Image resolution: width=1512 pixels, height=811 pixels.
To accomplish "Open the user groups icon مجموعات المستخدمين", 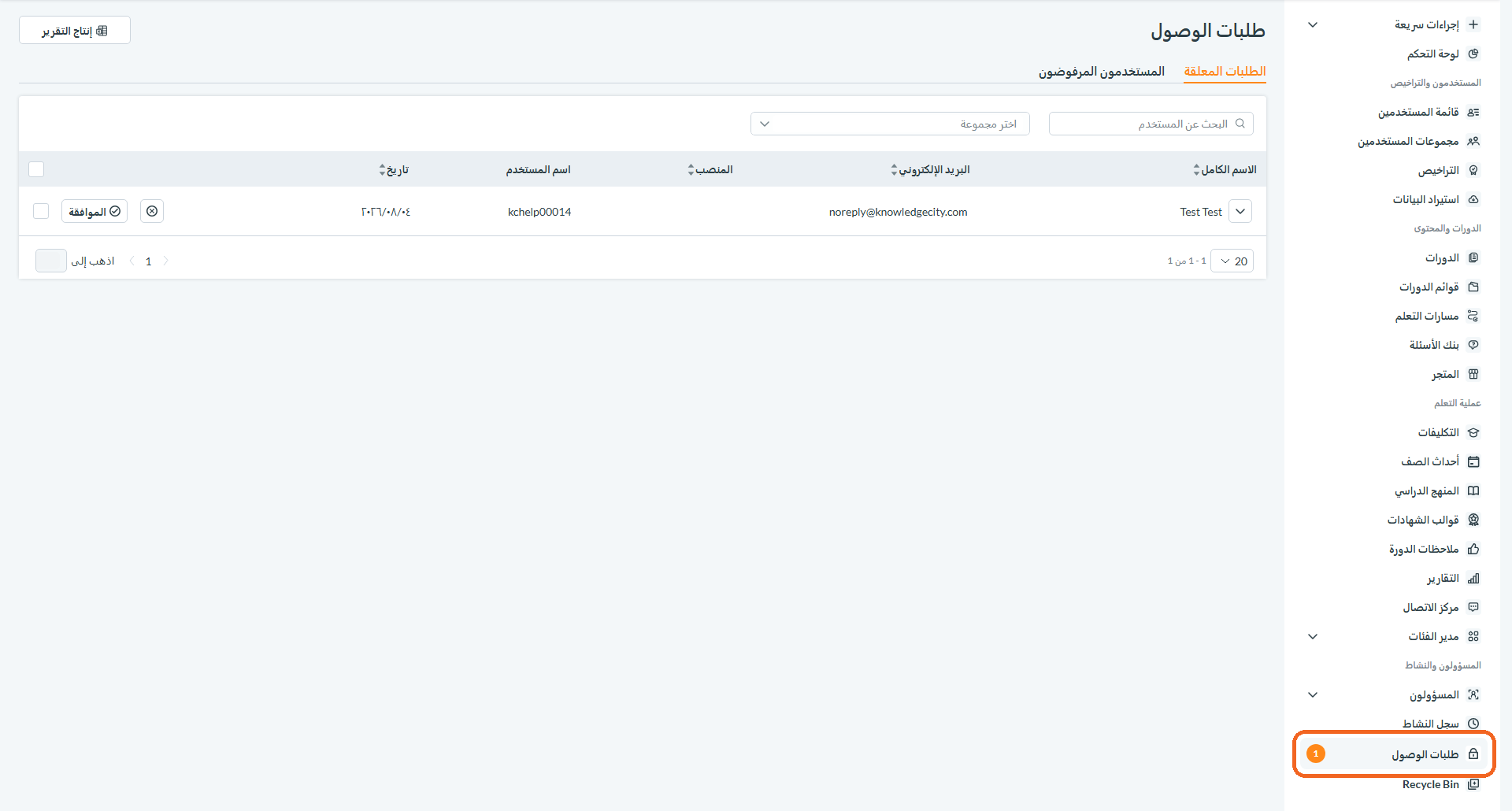I will tap(1473, 141).
